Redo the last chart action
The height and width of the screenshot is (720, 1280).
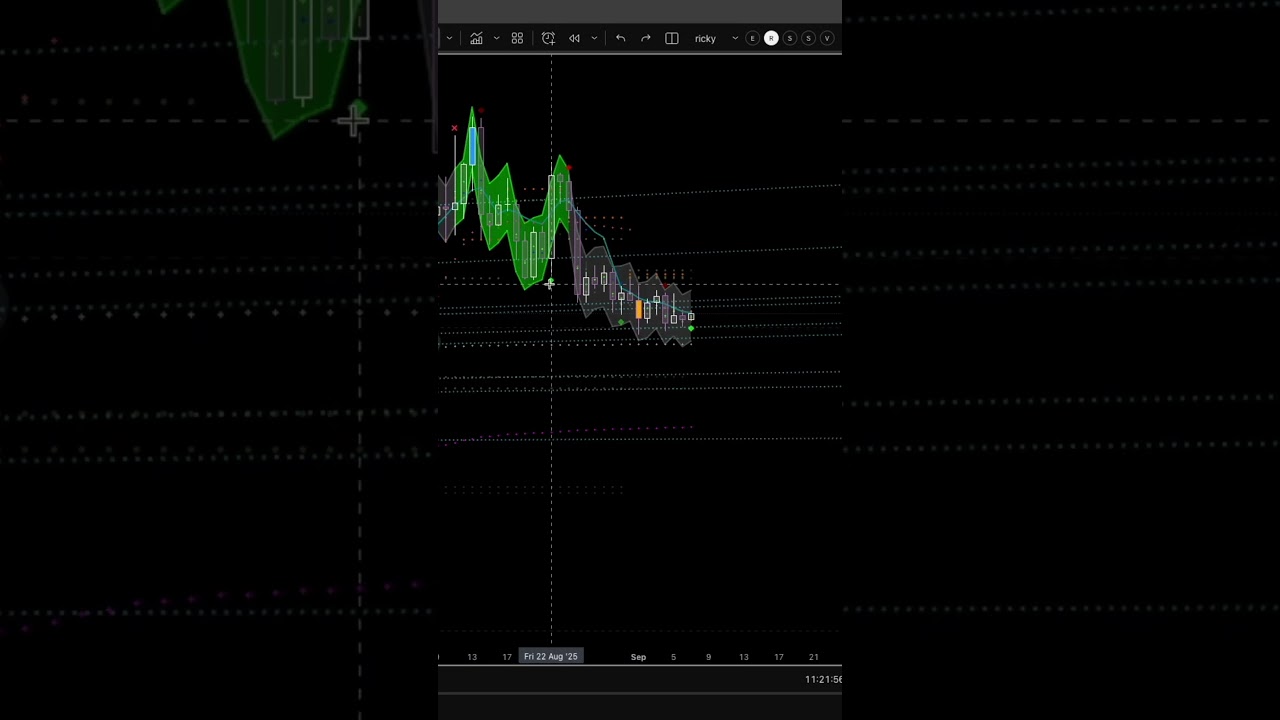click(645, 38)
